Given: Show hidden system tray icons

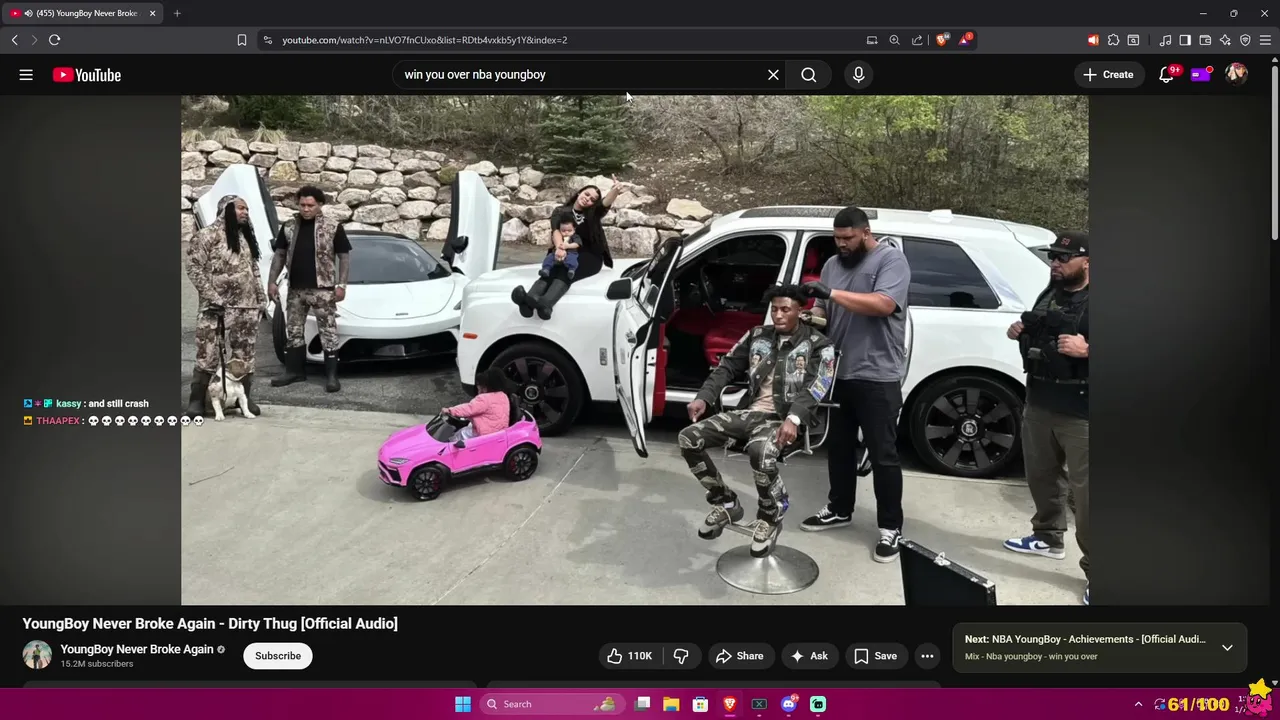Looking at the screenshot, I should pyautogui.click(x=1138, y=704).
